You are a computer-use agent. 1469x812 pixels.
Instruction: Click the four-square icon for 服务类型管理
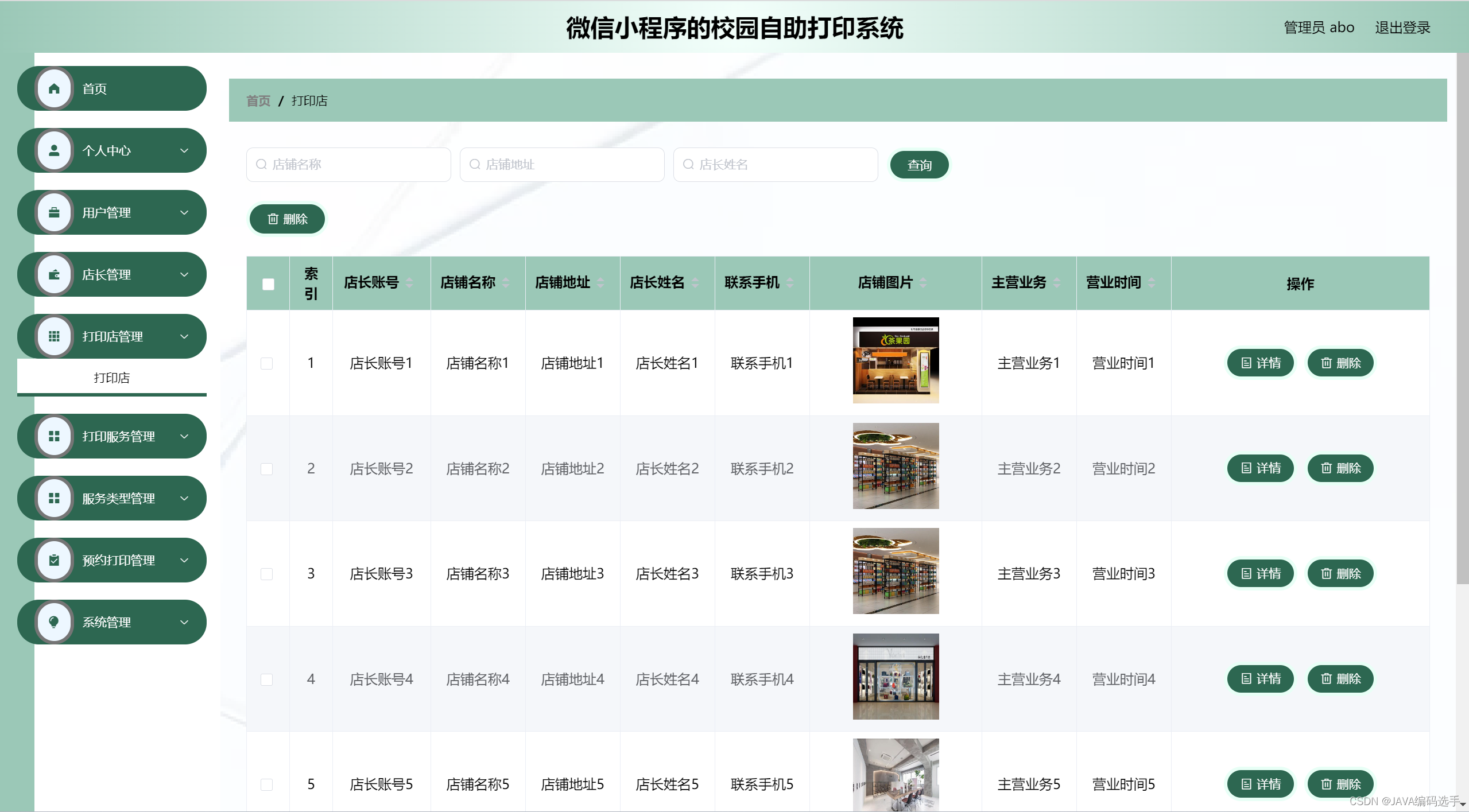[x=54, y=498]
